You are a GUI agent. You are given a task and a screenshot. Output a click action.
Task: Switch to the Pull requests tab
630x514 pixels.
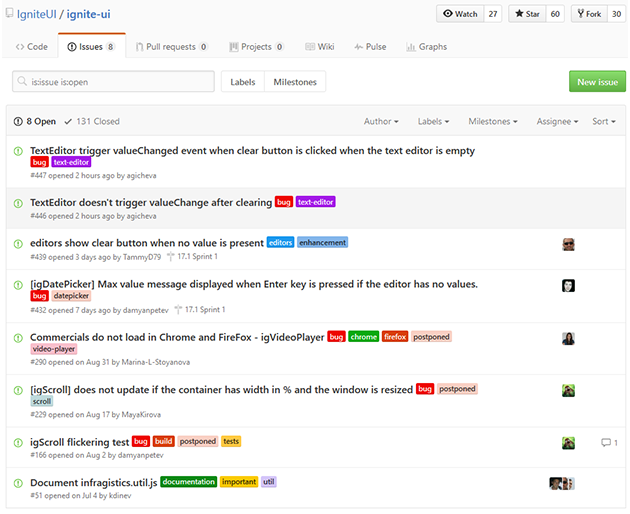170,47
